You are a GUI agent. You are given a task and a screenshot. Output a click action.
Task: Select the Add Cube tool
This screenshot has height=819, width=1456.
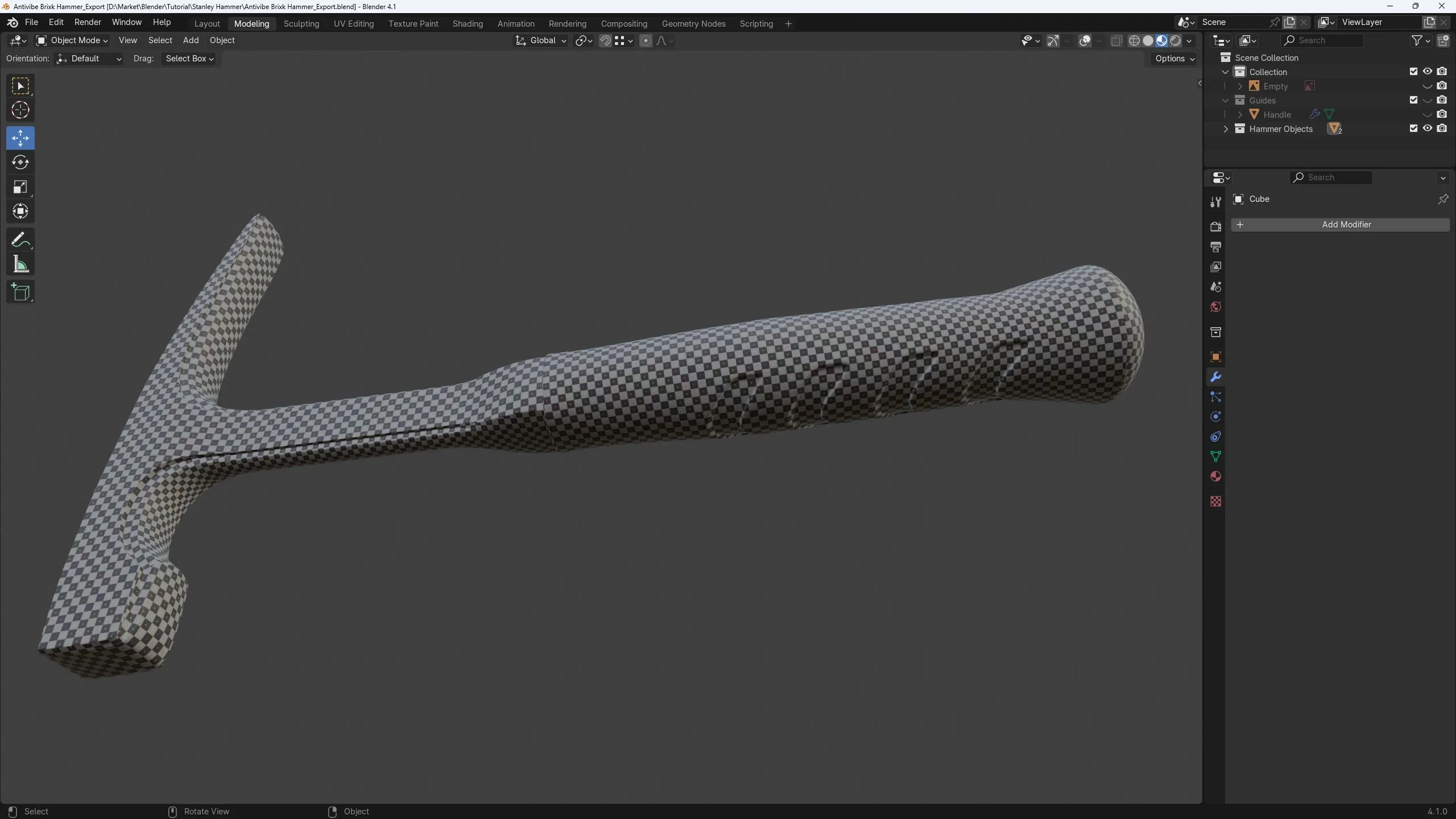pos(20,292)
